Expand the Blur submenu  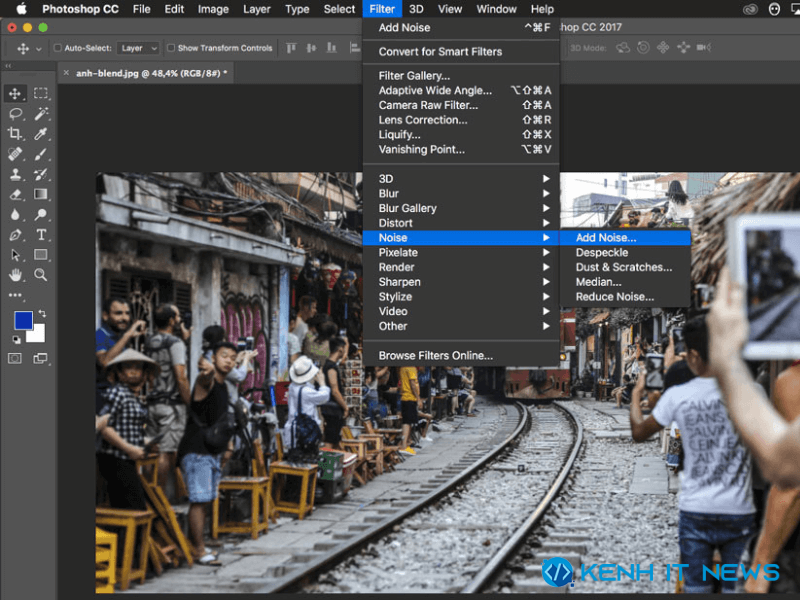pos(461,193)
